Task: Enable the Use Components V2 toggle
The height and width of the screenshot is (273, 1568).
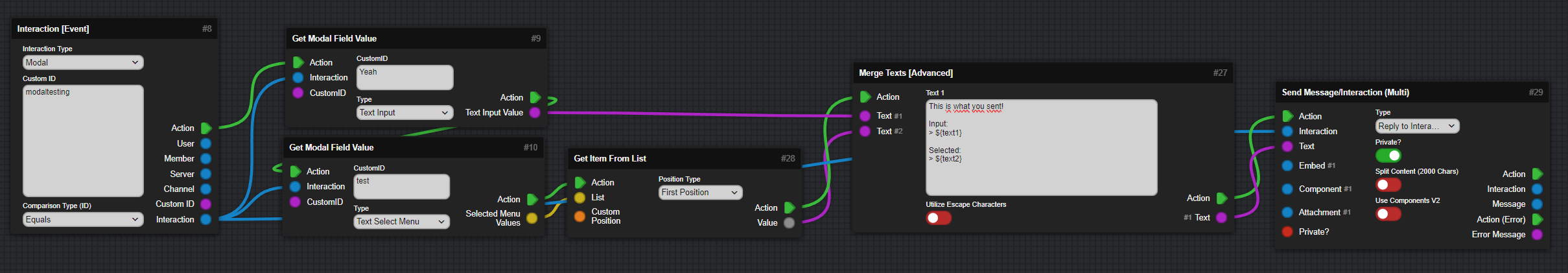Action: tap(1388, 214)
